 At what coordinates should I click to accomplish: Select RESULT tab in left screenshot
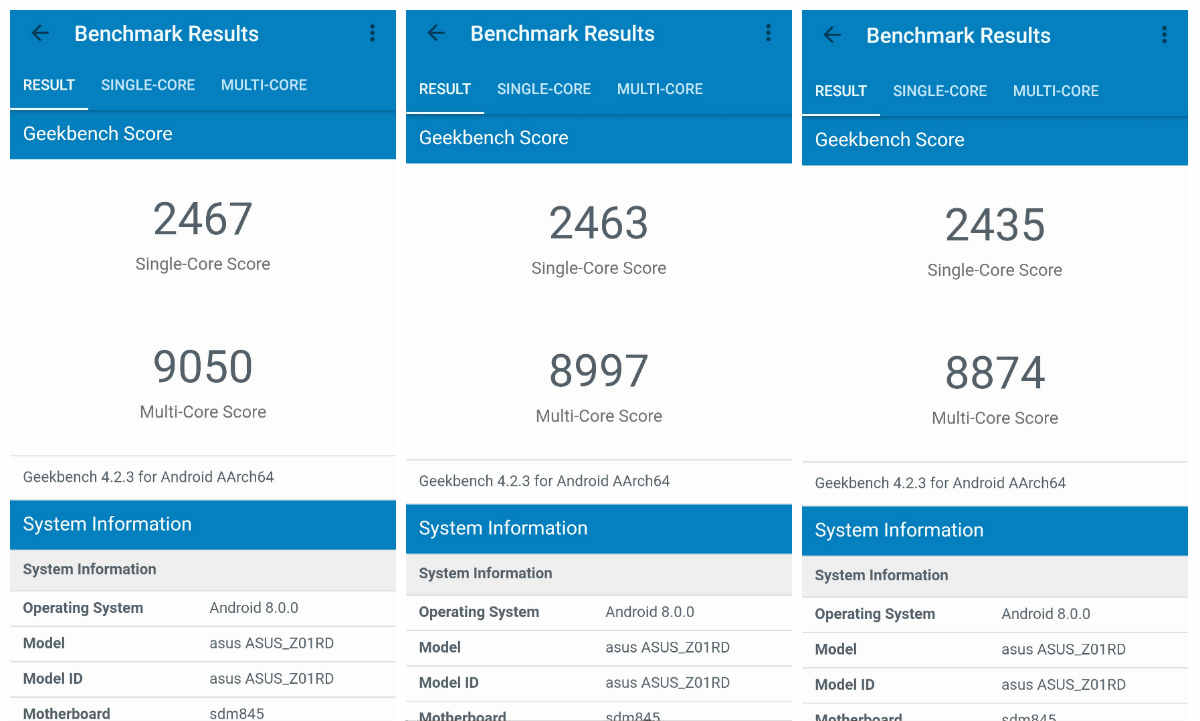[x=49, y=85]
